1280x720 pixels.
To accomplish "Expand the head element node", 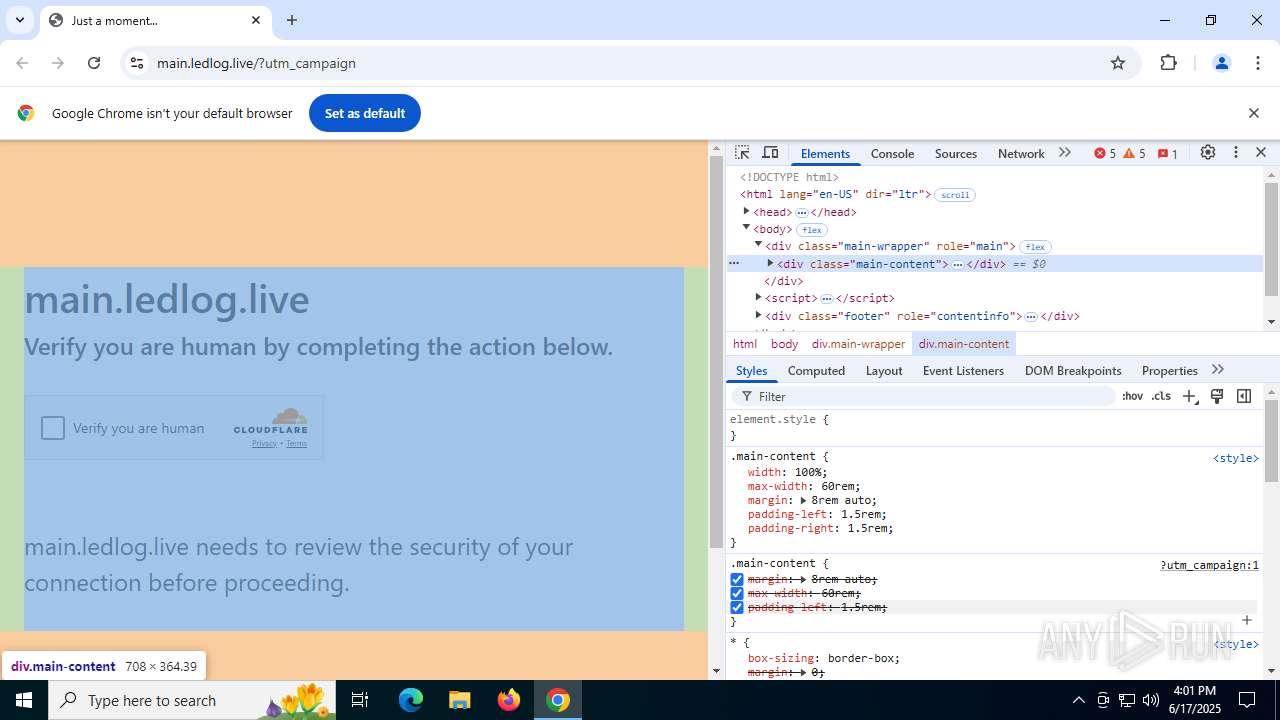I will point(746,212).
